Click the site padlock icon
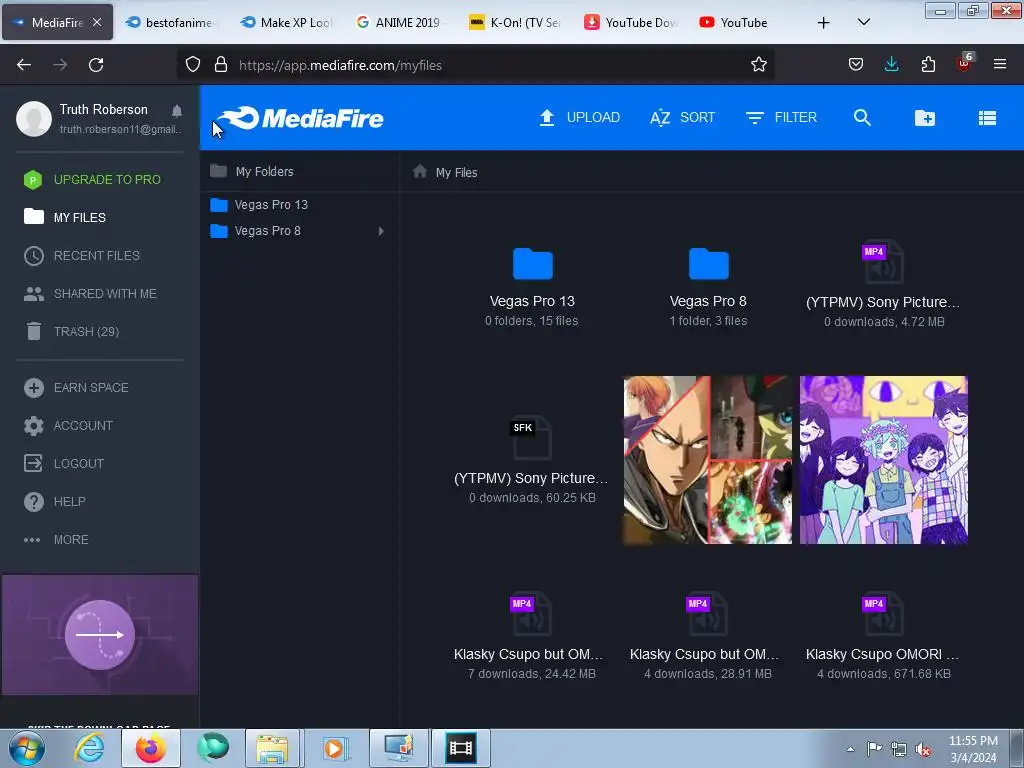The image size is (1024, 768). coord(221,65)
